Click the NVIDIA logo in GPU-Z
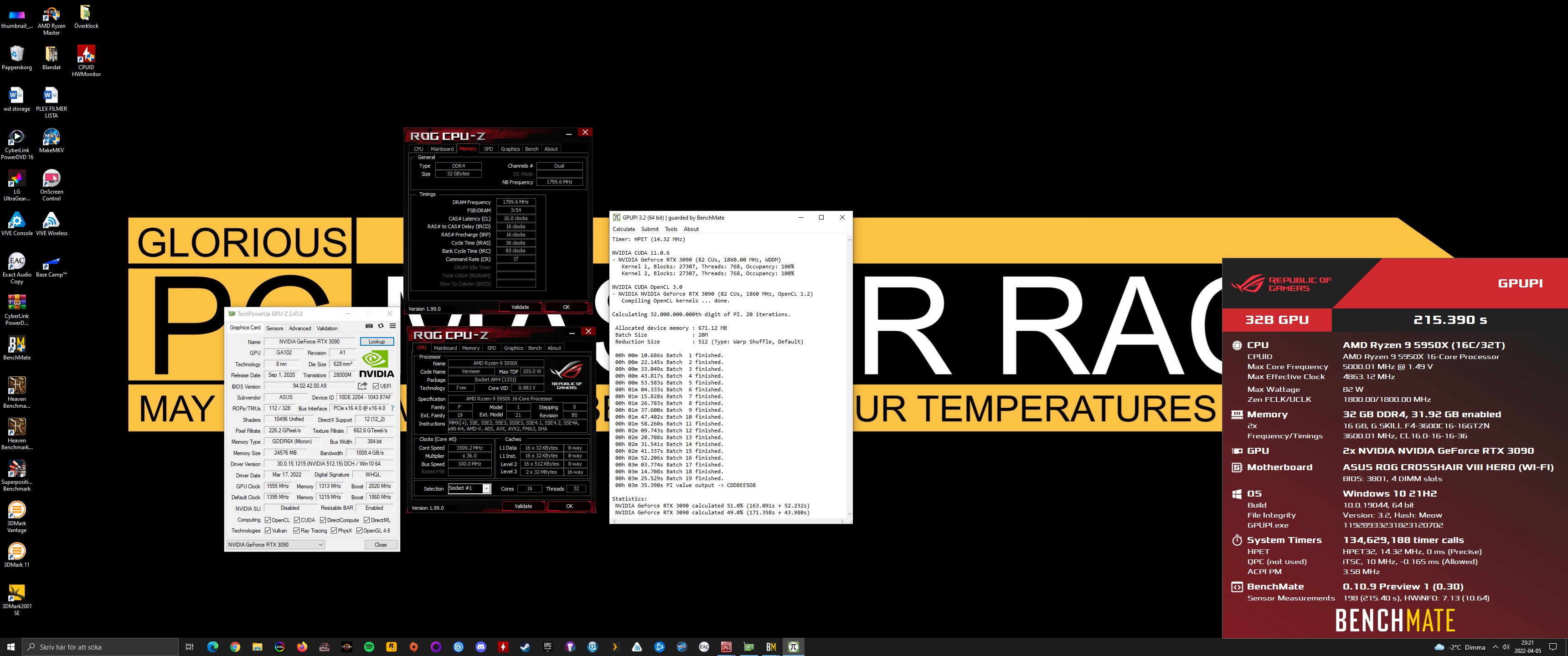 pos(377,364)
